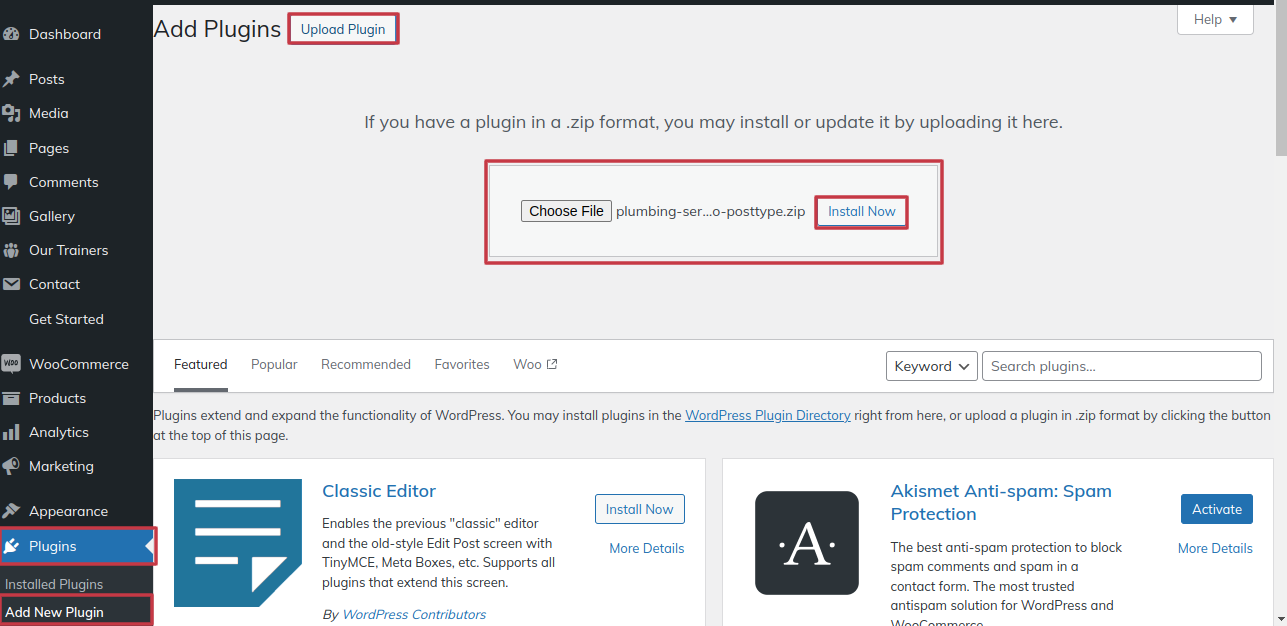Click the Media icon in sidebar
1287x626 pixels.
coord(11,113)
